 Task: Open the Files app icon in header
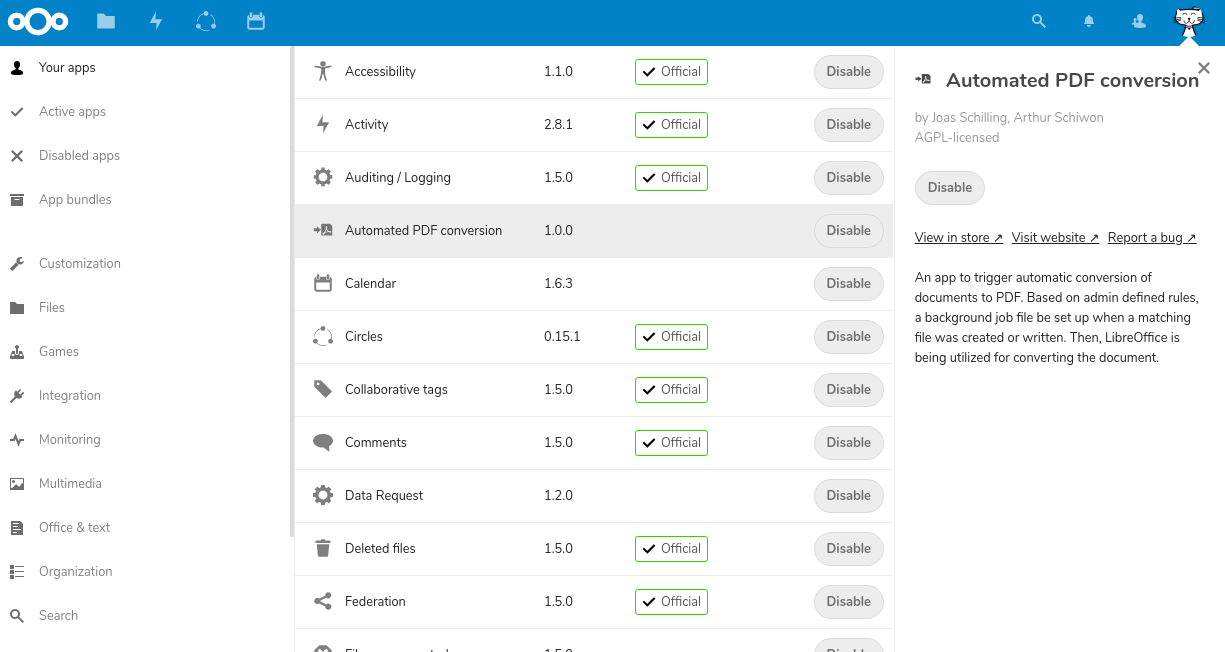106,21
